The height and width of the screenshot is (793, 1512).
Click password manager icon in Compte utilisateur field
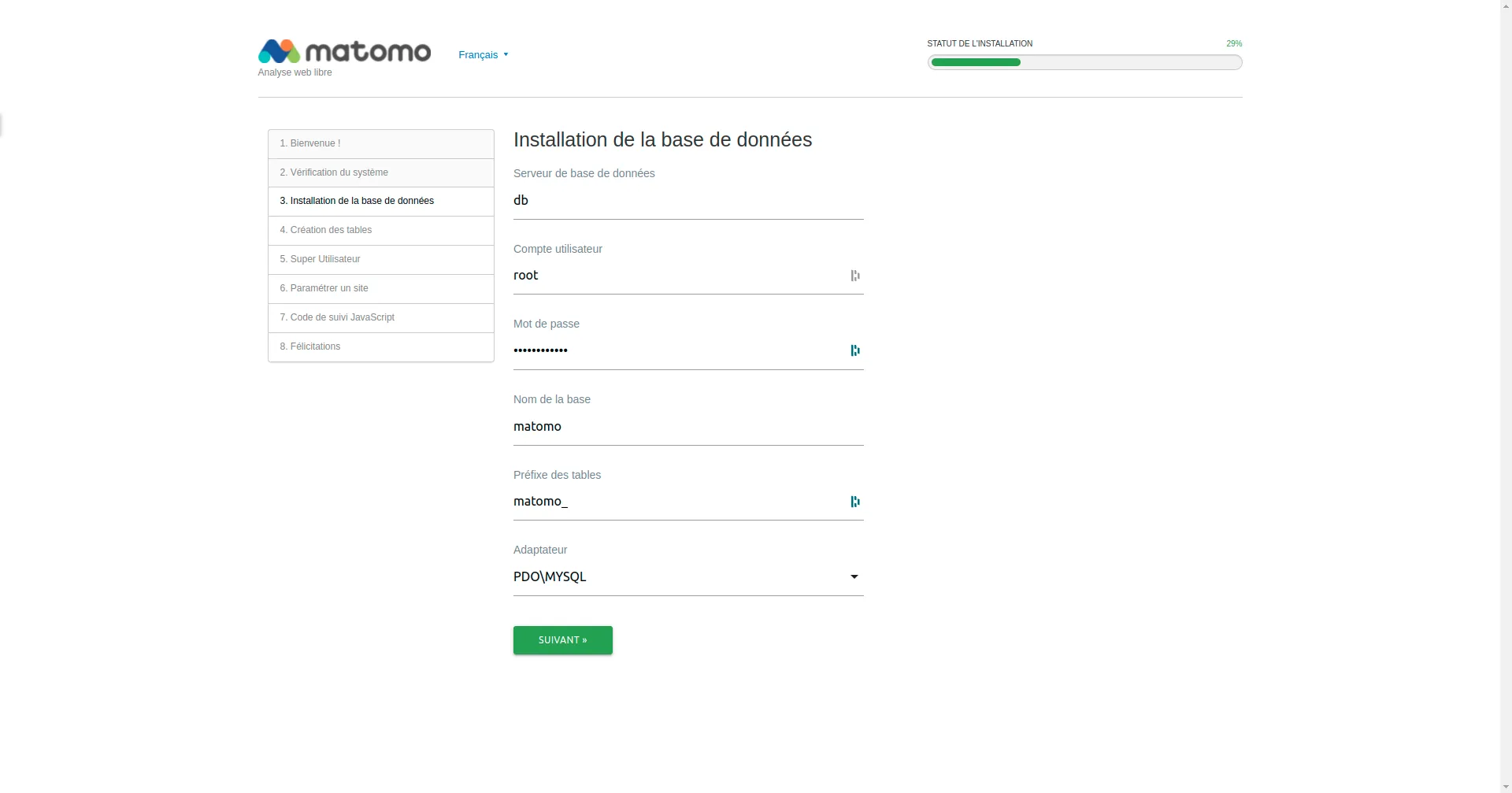(x=854, y=276)
